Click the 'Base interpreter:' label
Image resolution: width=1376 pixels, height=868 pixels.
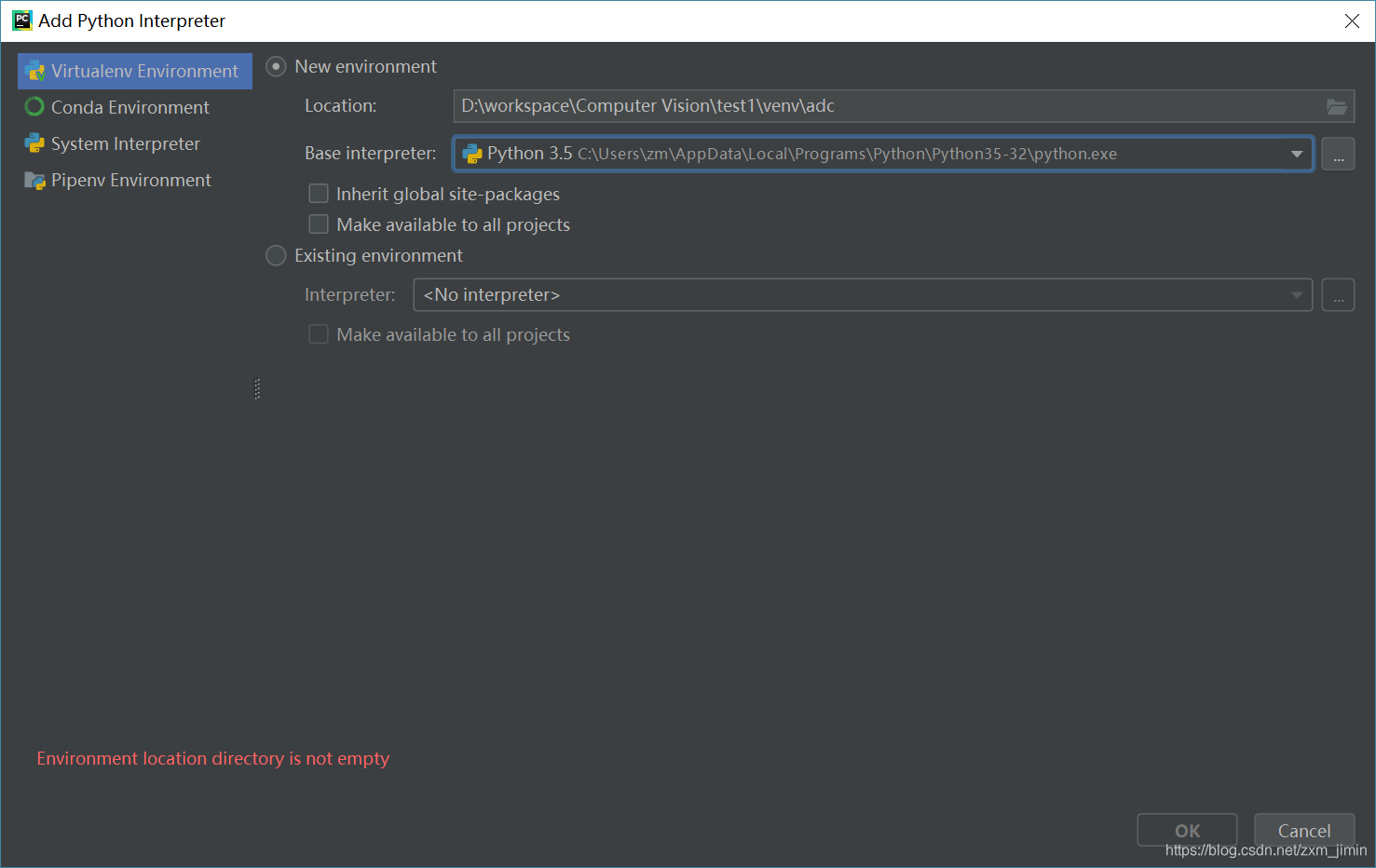click(370, 154)
